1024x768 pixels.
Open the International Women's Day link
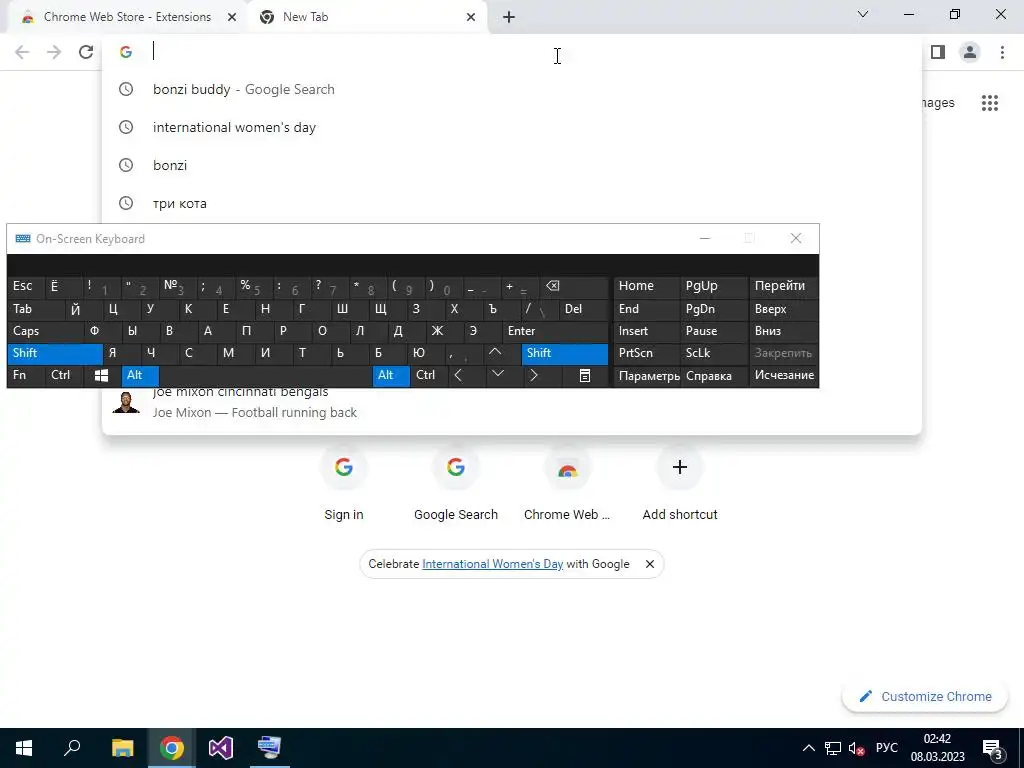492,564
